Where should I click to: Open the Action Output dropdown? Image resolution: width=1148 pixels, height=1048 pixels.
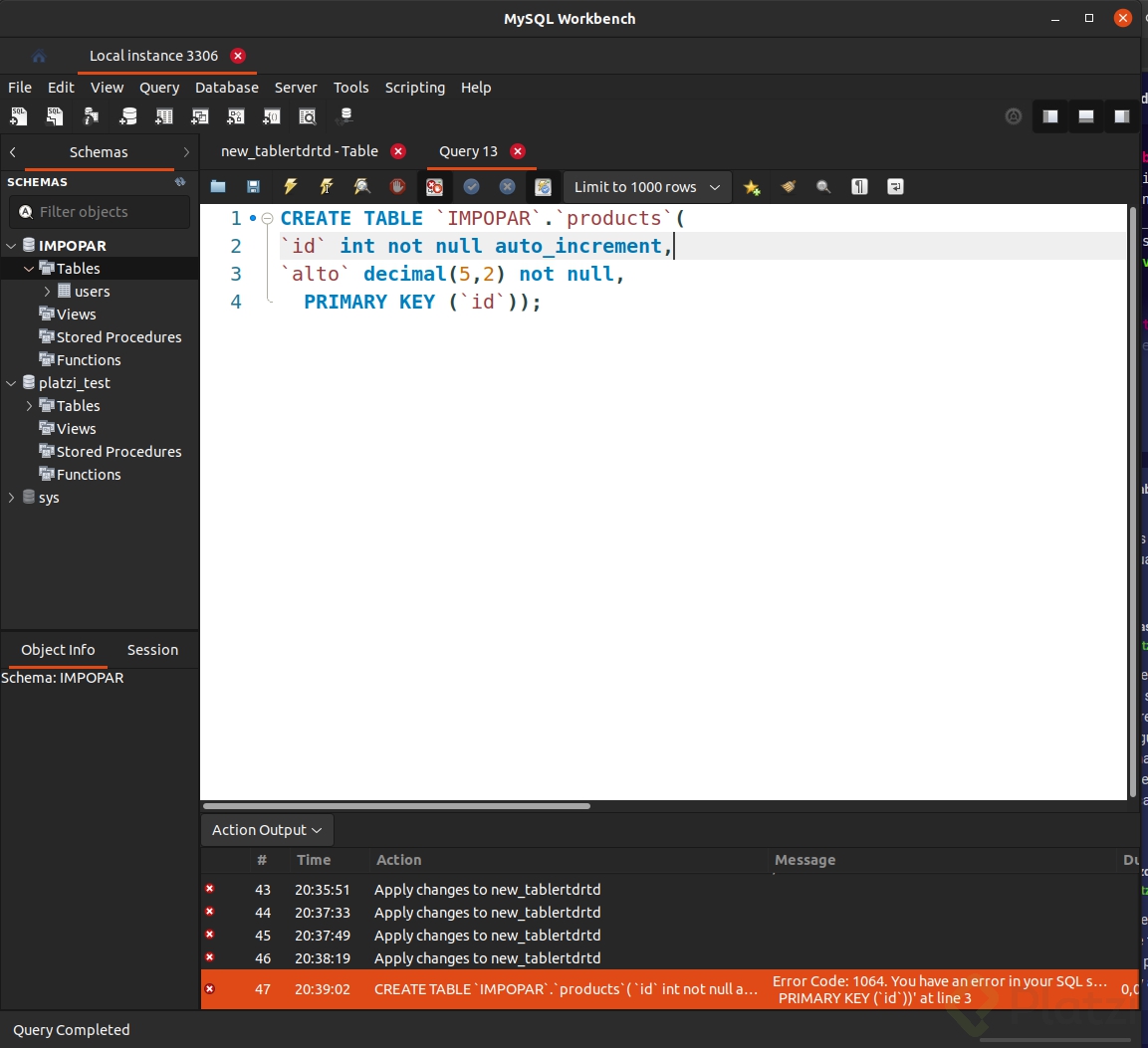(x=267, y=830)
